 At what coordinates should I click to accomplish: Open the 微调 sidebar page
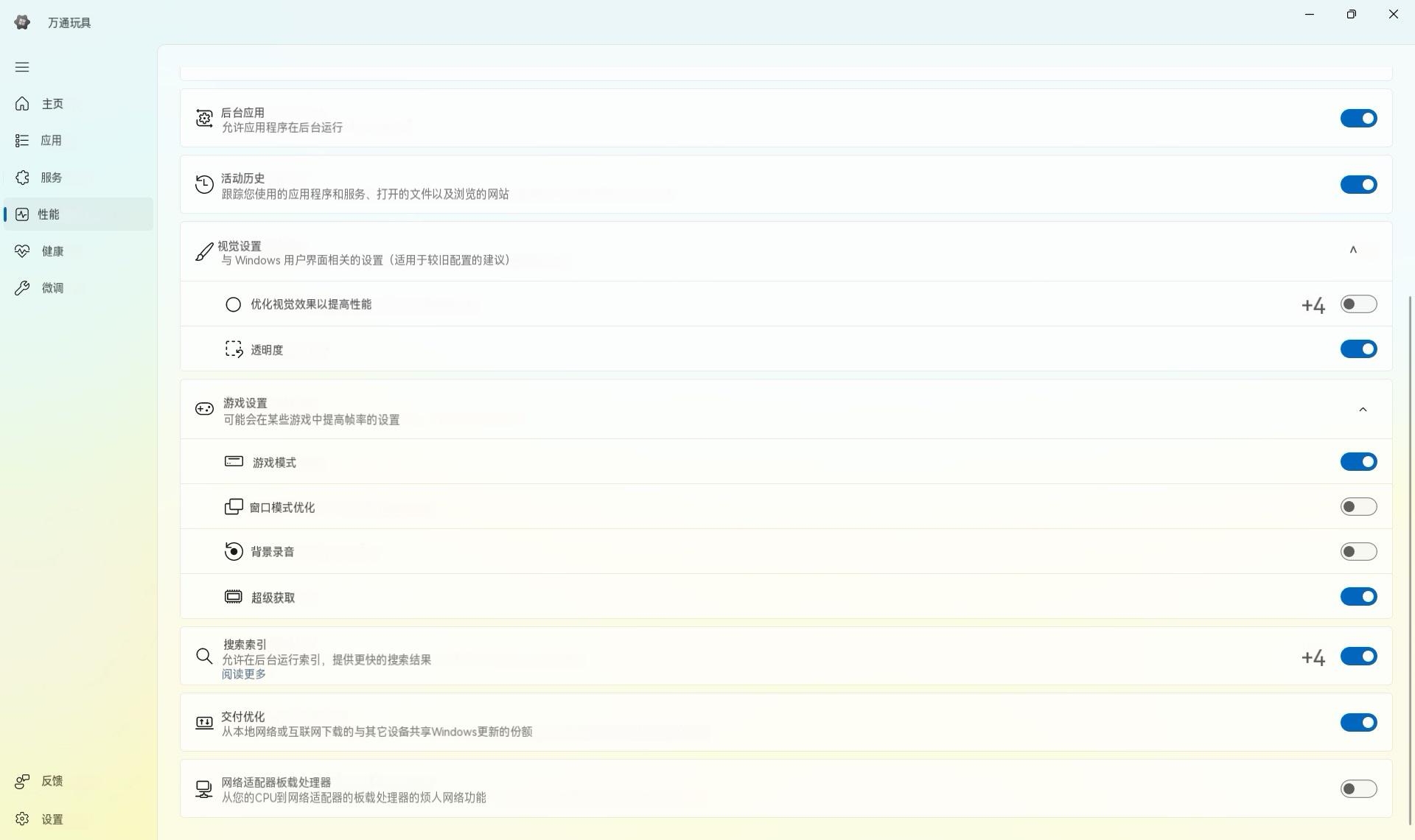[x=52, y=288]
